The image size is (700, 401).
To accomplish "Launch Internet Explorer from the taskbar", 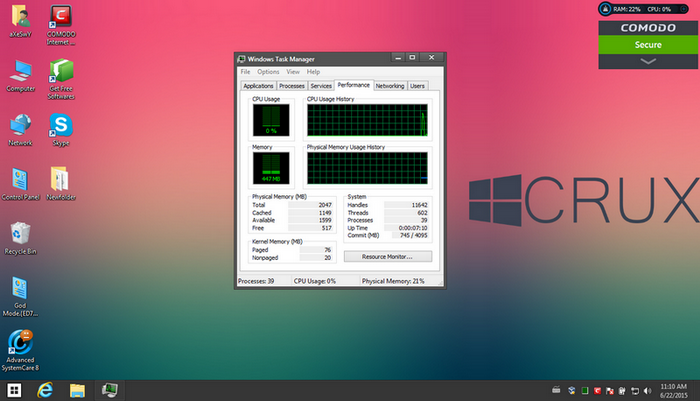I will [x=45, y=390].
